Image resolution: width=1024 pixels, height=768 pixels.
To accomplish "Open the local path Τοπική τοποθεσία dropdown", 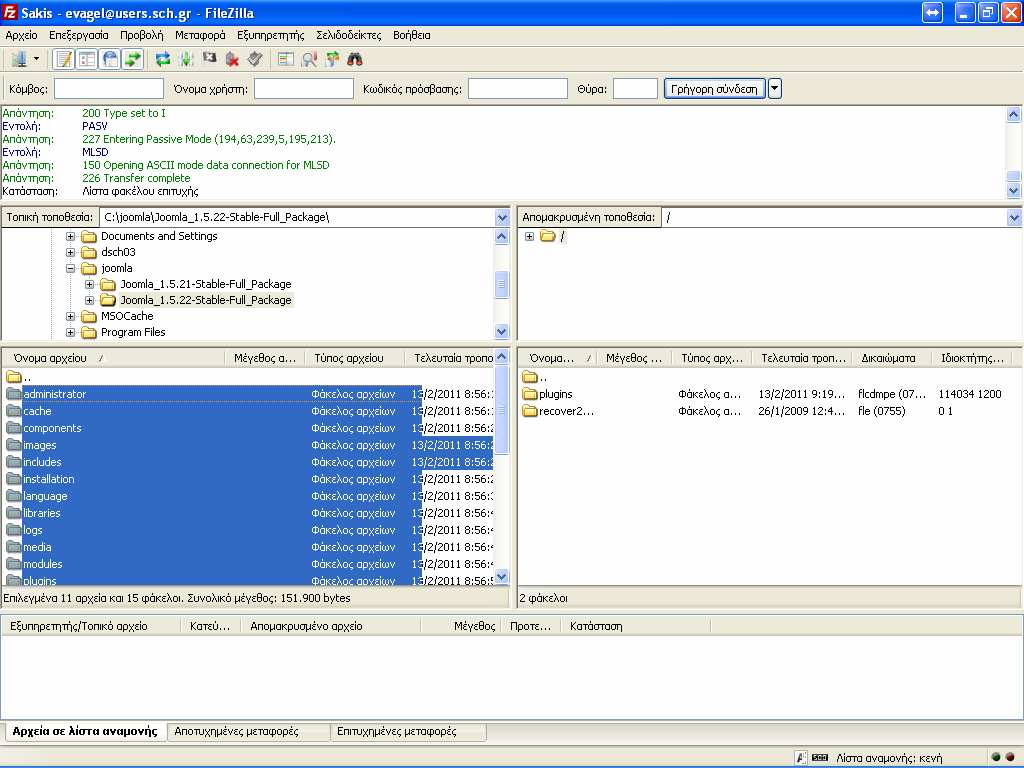I will tap(502, 217).
